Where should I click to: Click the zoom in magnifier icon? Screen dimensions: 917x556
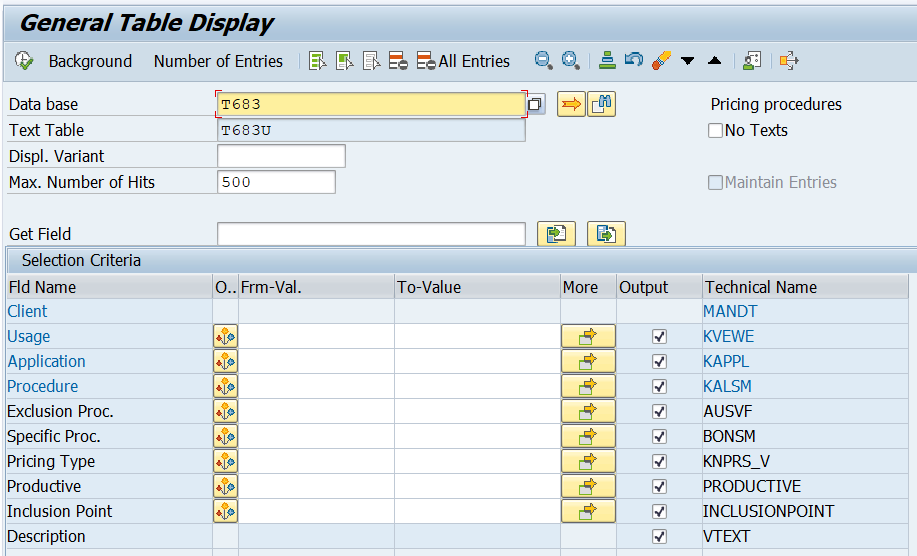click(x=570, y=60)
